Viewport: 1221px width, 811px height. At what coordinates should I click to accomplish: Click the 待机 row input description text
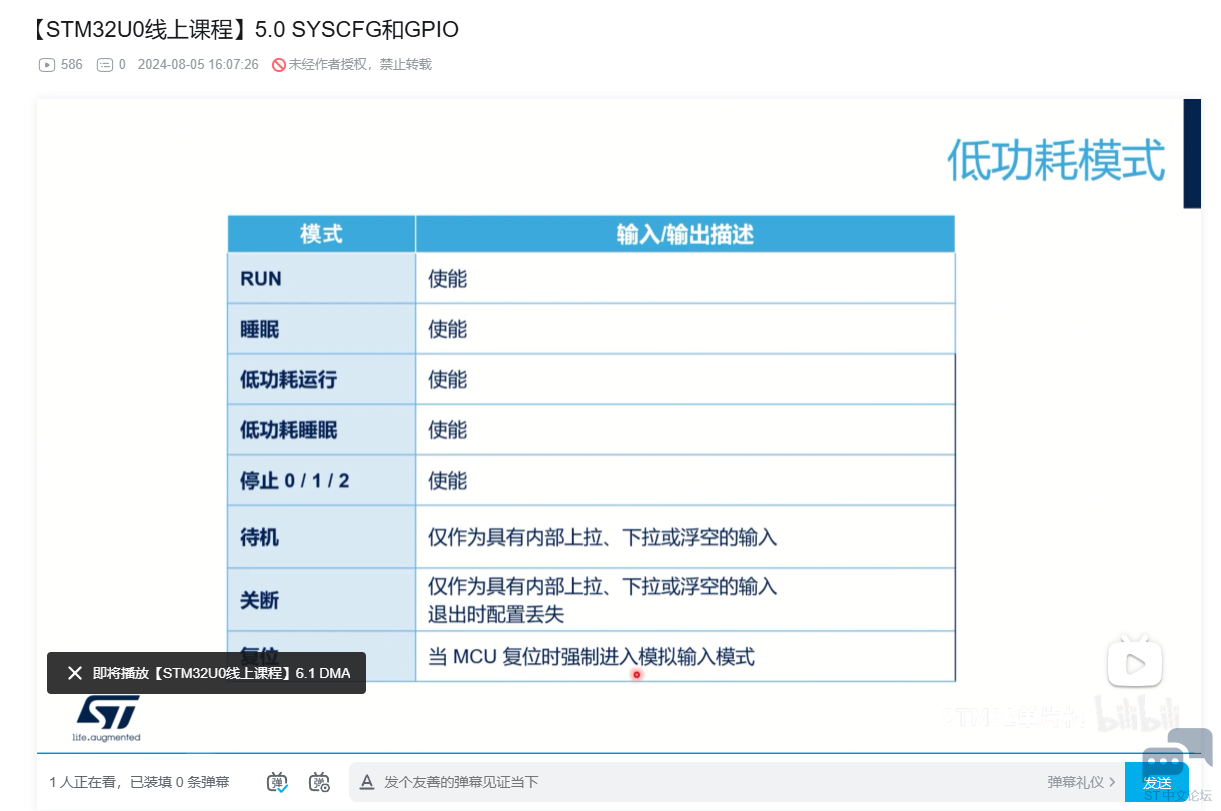602,537
